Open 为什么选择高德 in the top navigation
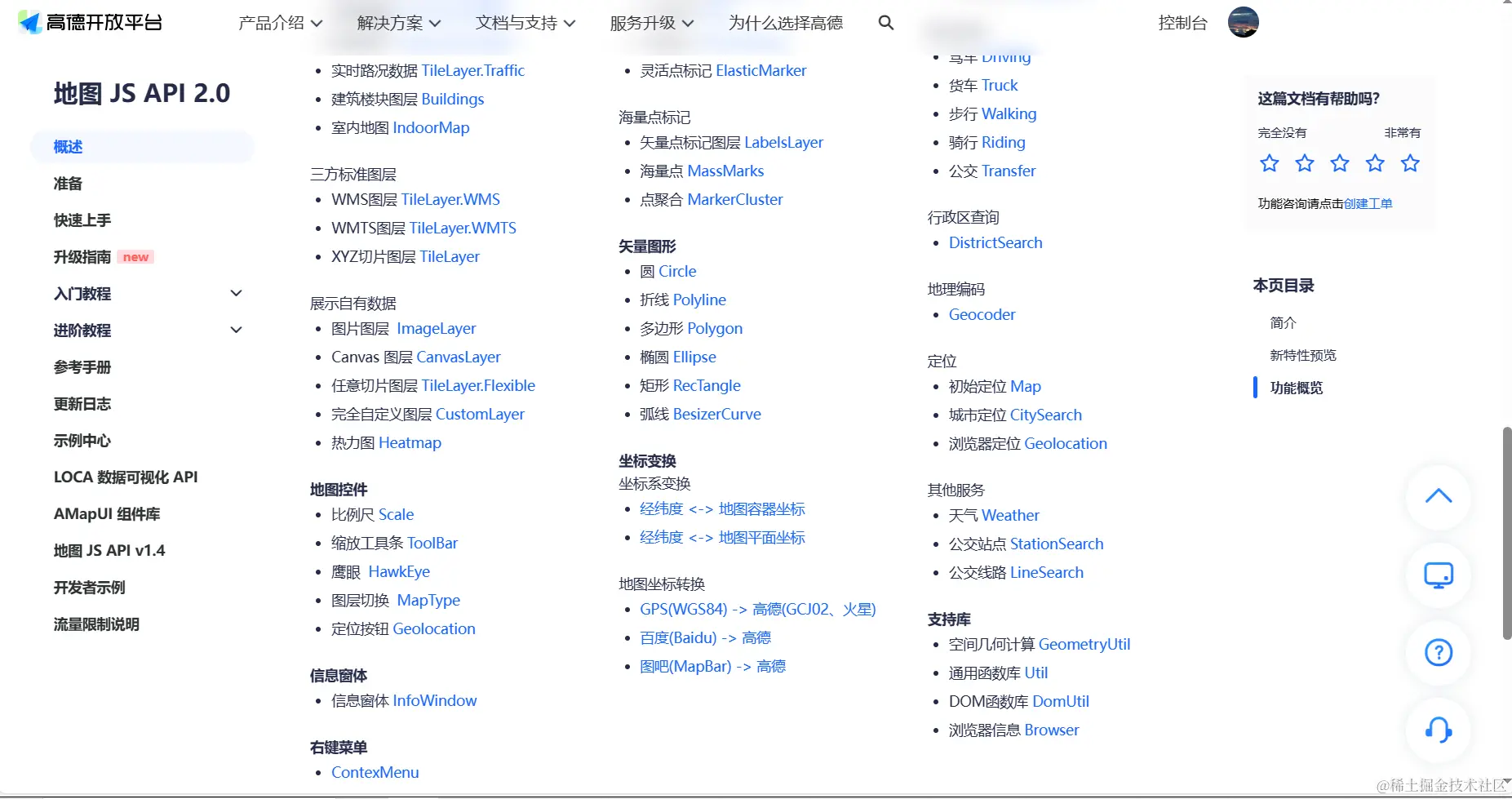Screen dimensions: 1512x799 (x=786, y=23)
